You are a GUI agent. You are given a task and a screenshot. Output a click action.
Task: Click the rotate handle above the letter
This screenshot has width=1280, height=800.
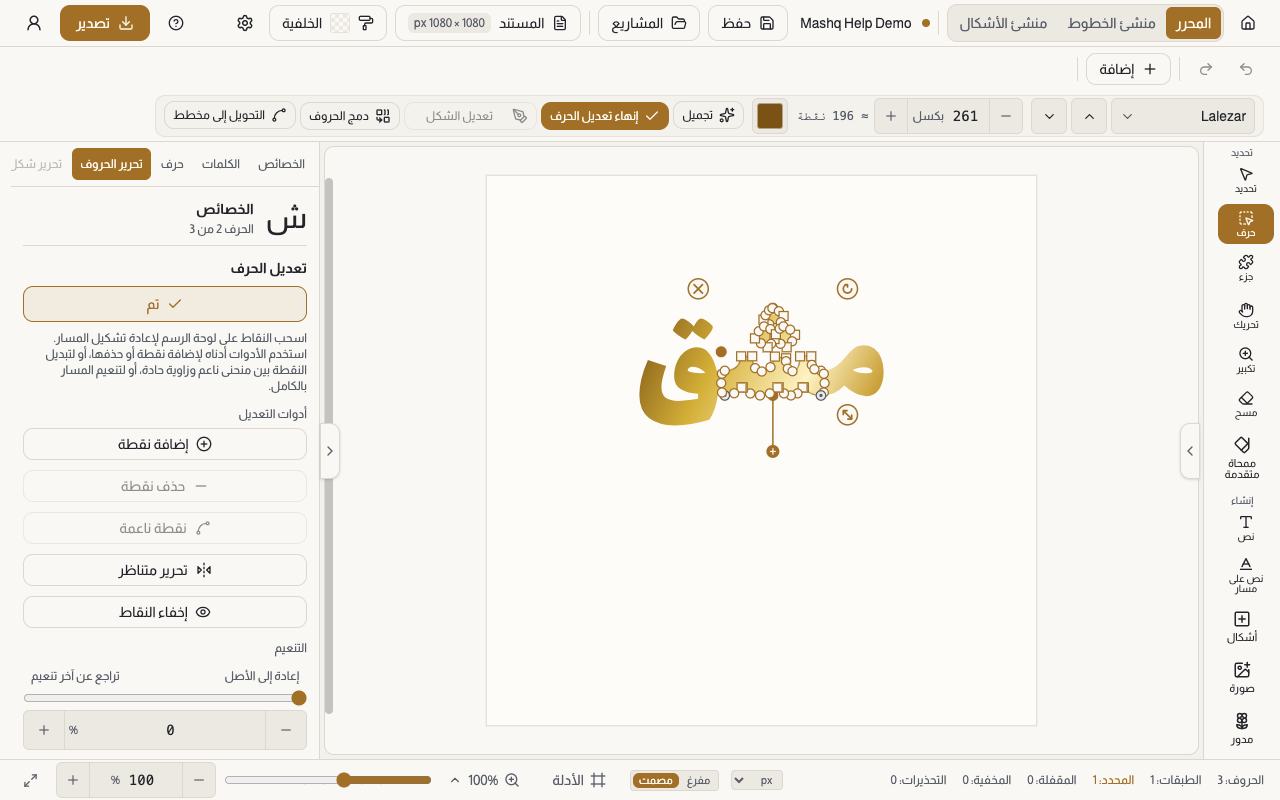tap(847, 289)
